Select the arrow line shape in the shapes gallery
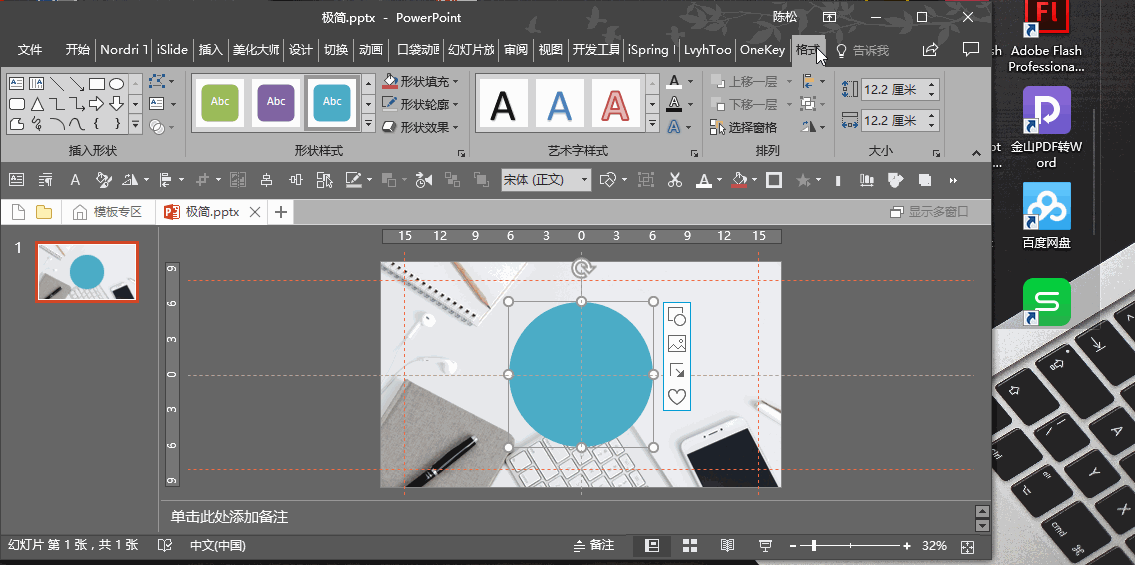1135x565 pixels. [77, 84]
